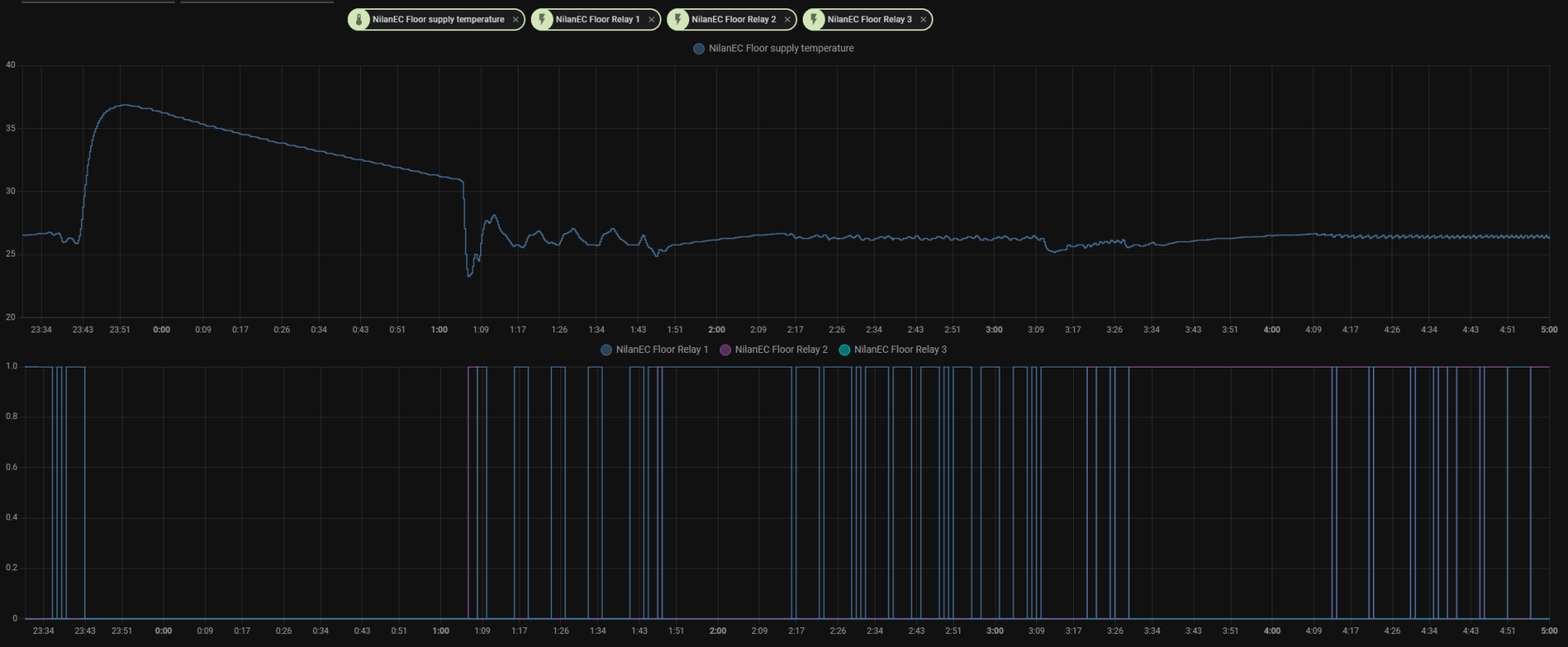Click the flash icon on the Floor Relay 3 chip
1568x647 pixels.
(814, 20)
